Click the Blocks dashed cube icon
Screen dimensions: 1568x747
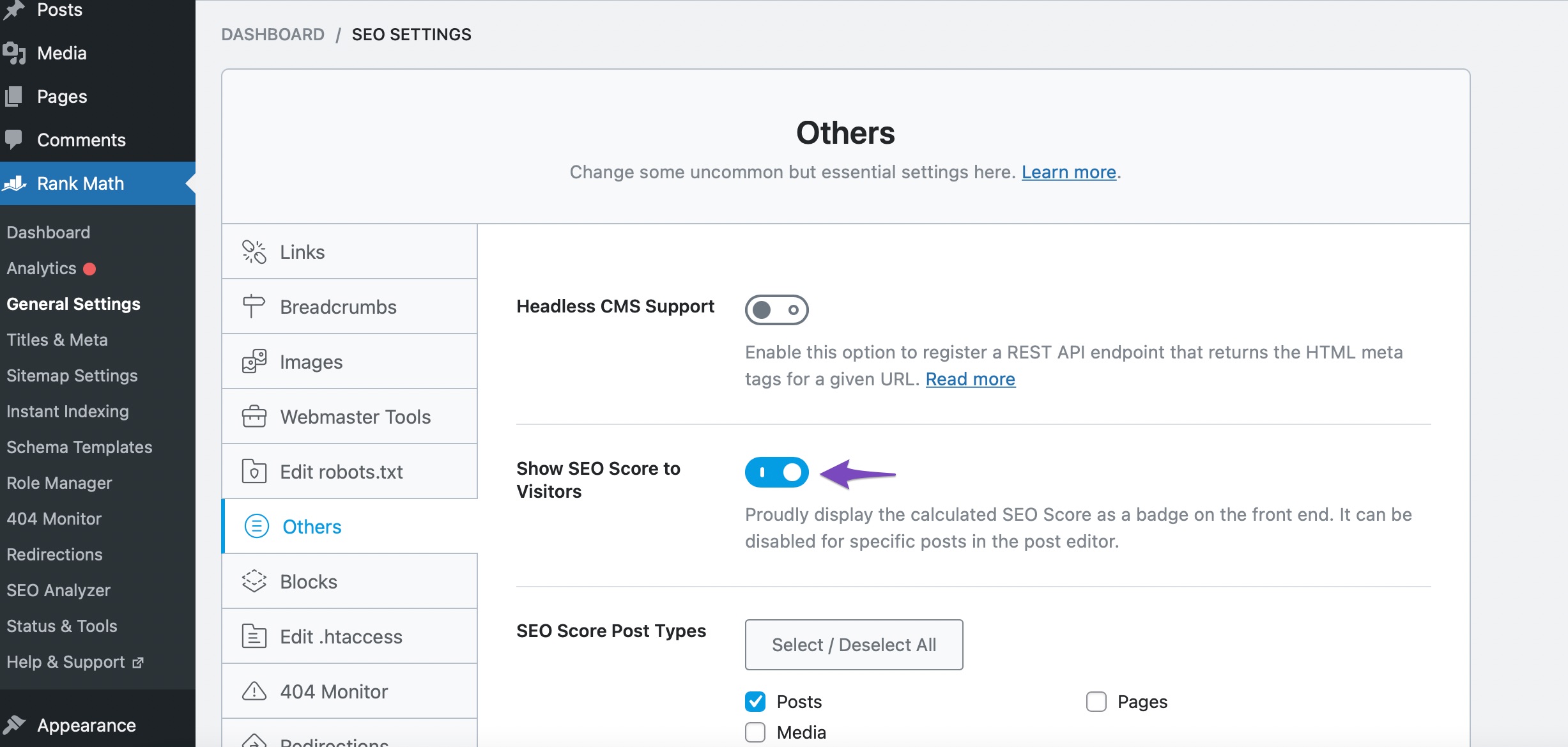tap(254, 581)
